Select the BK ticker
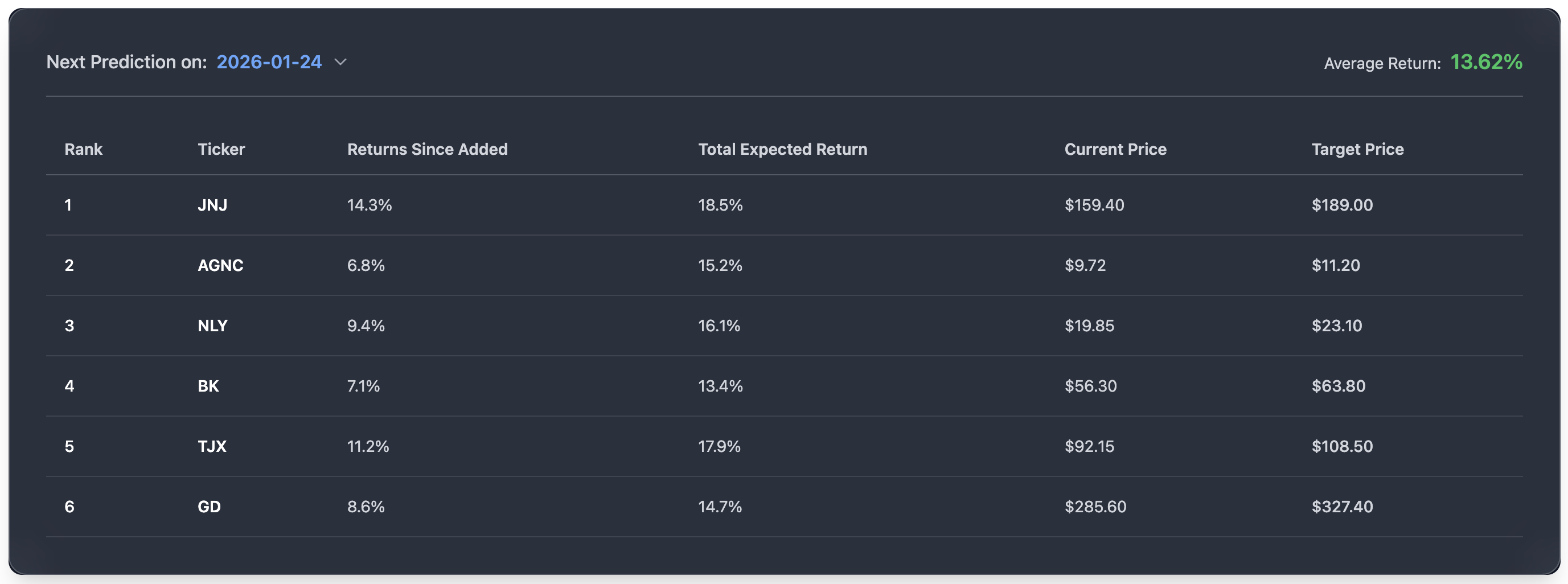1568x584 pixels. point(208,386)
